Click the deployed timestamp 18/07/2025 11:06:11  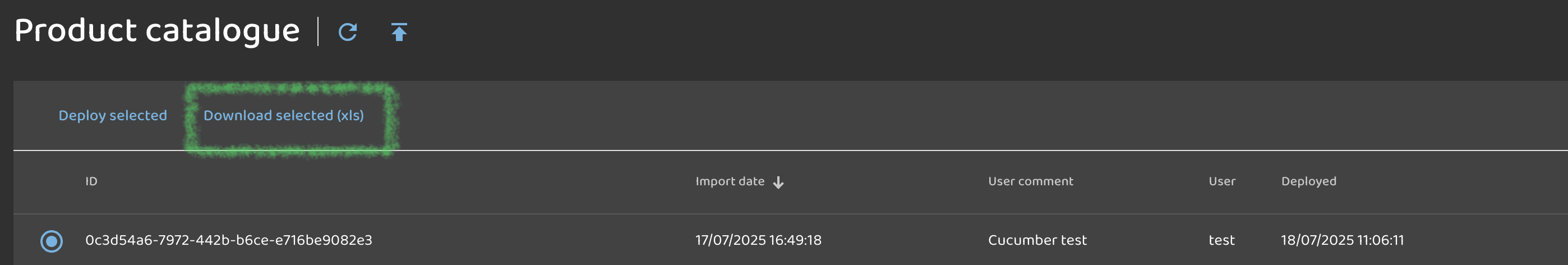click(1341, 241)
